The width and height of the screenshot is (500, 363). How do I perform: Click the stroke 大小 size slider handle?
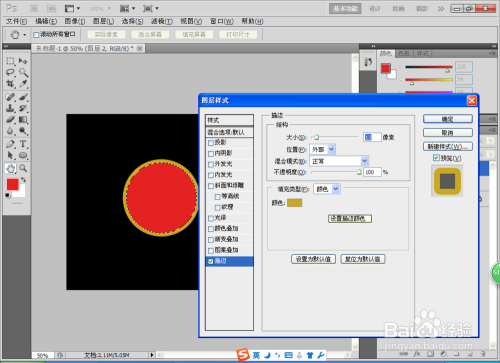click(316, 137)
